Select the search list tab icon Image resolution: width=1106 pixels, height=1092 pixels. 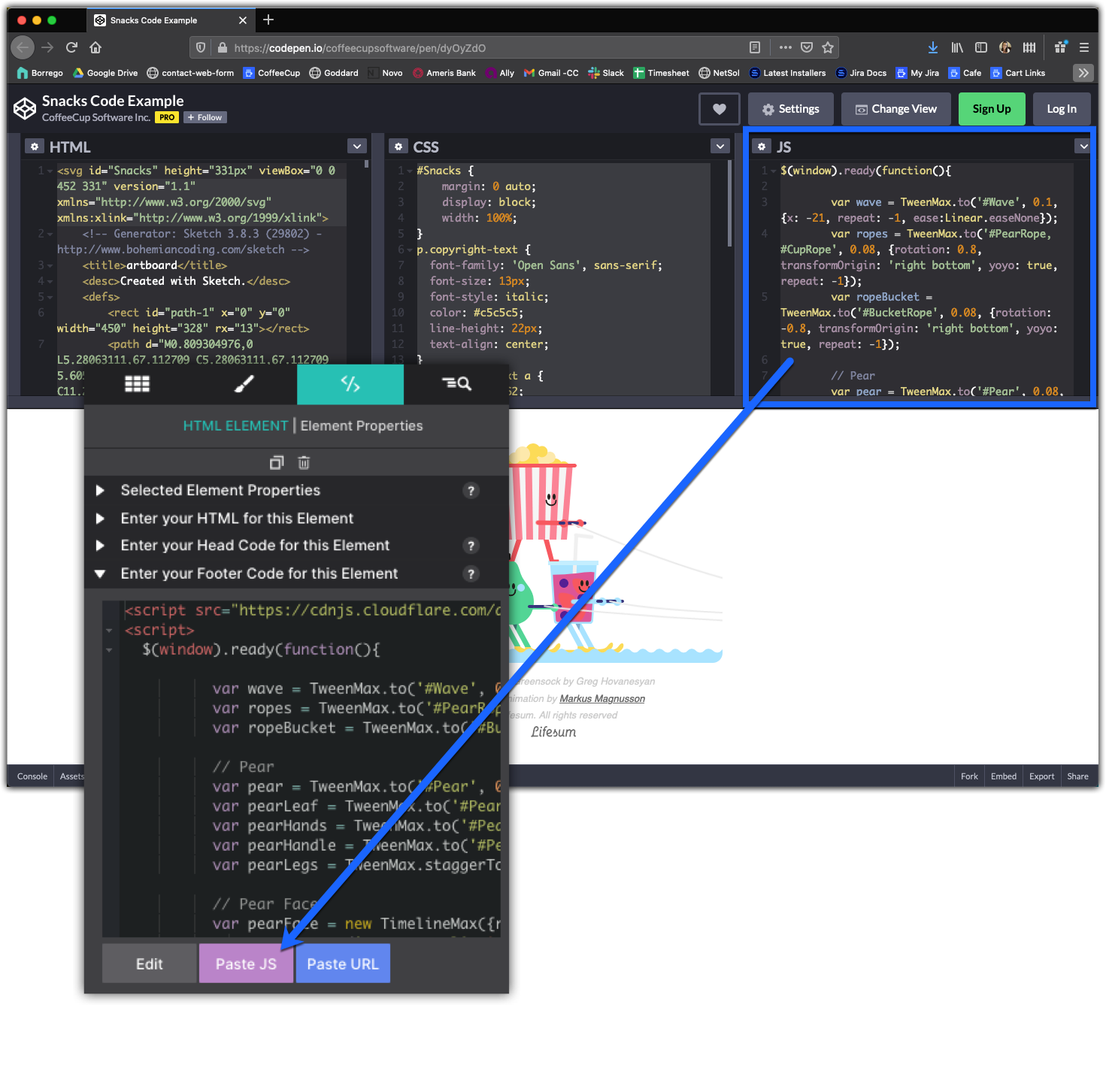point(456,384)
